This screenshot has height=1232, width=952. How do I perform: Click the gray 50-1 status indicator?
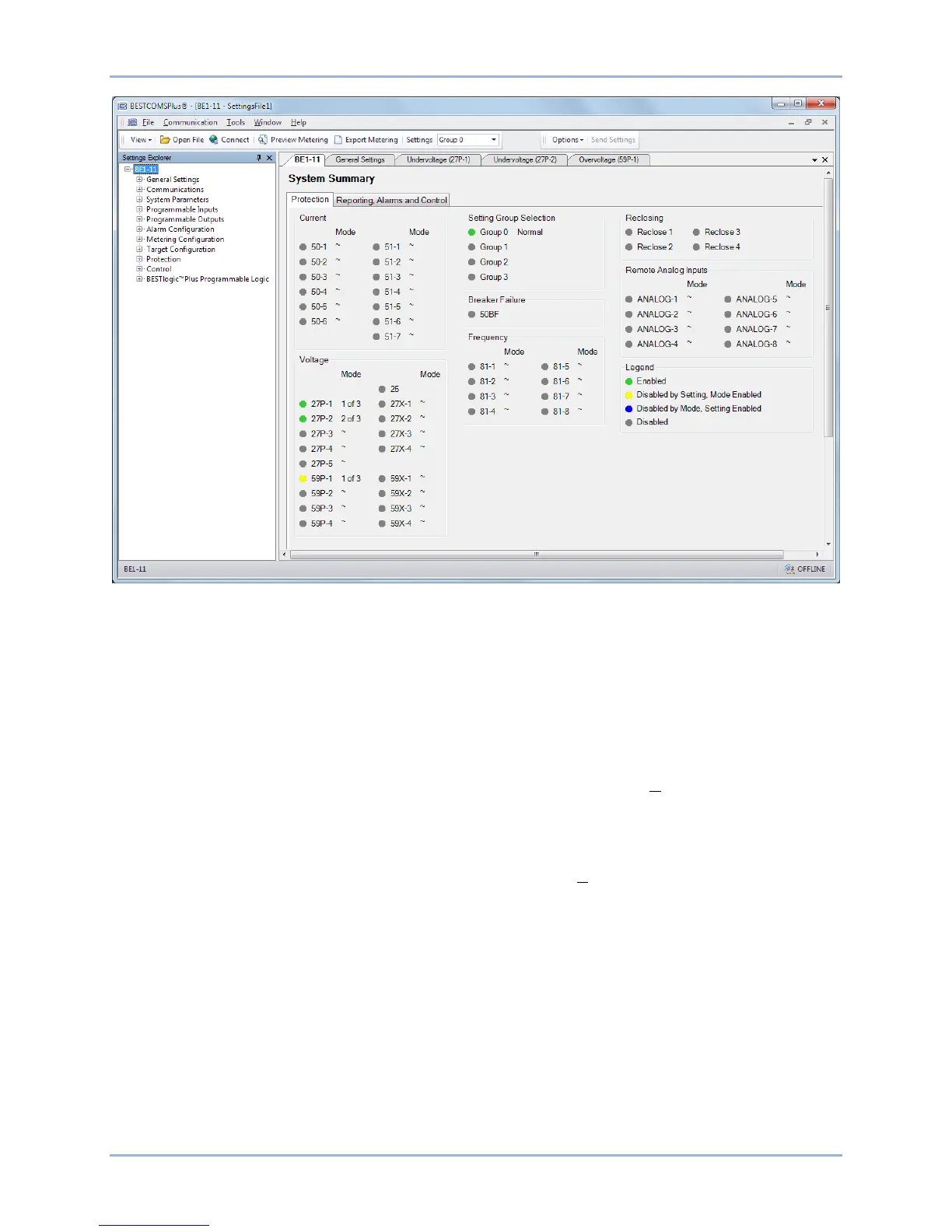coord(303,247)
